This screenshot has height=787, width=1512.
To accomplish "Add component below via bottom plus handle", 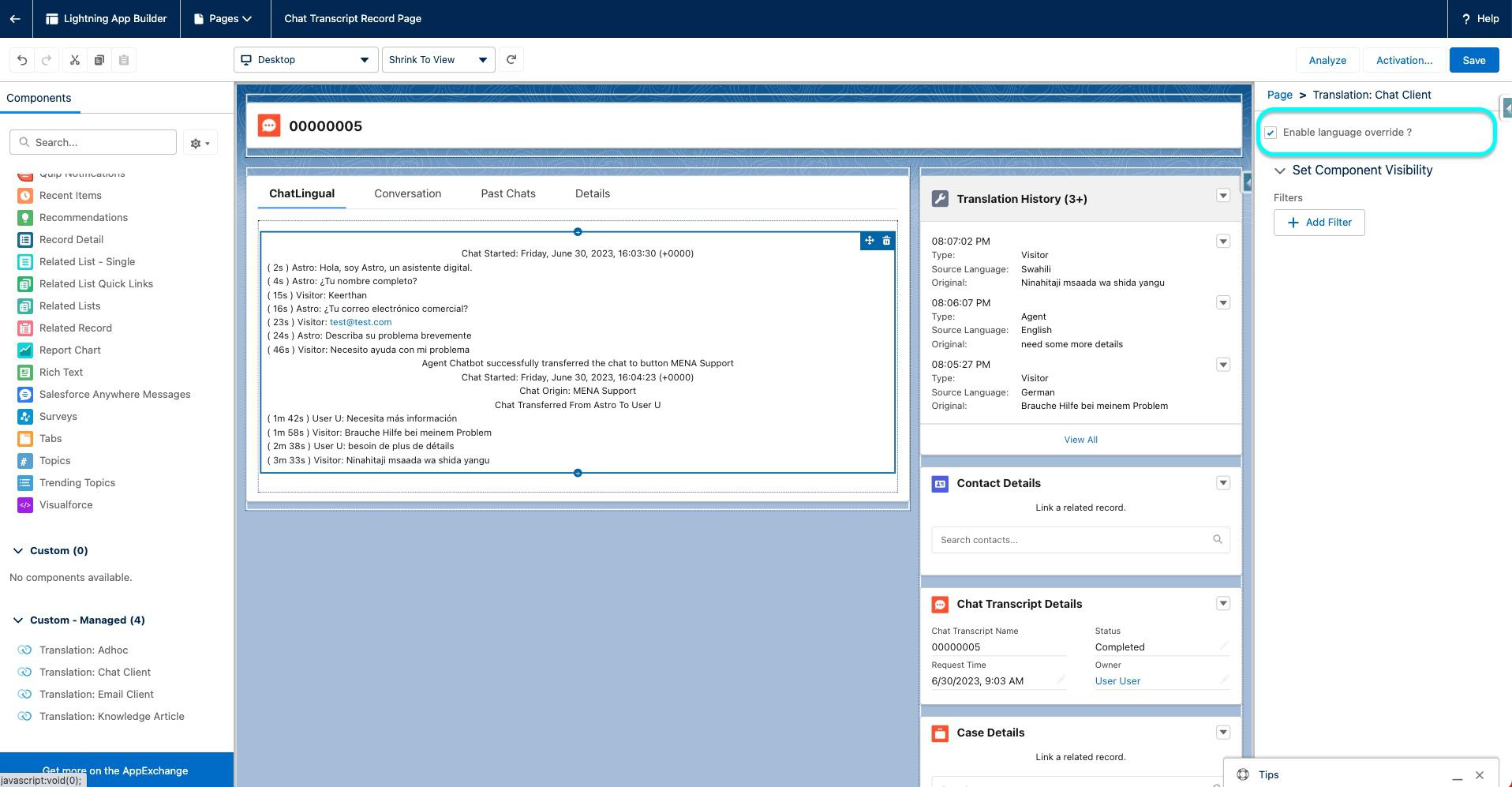I will (x=578, y=473).
